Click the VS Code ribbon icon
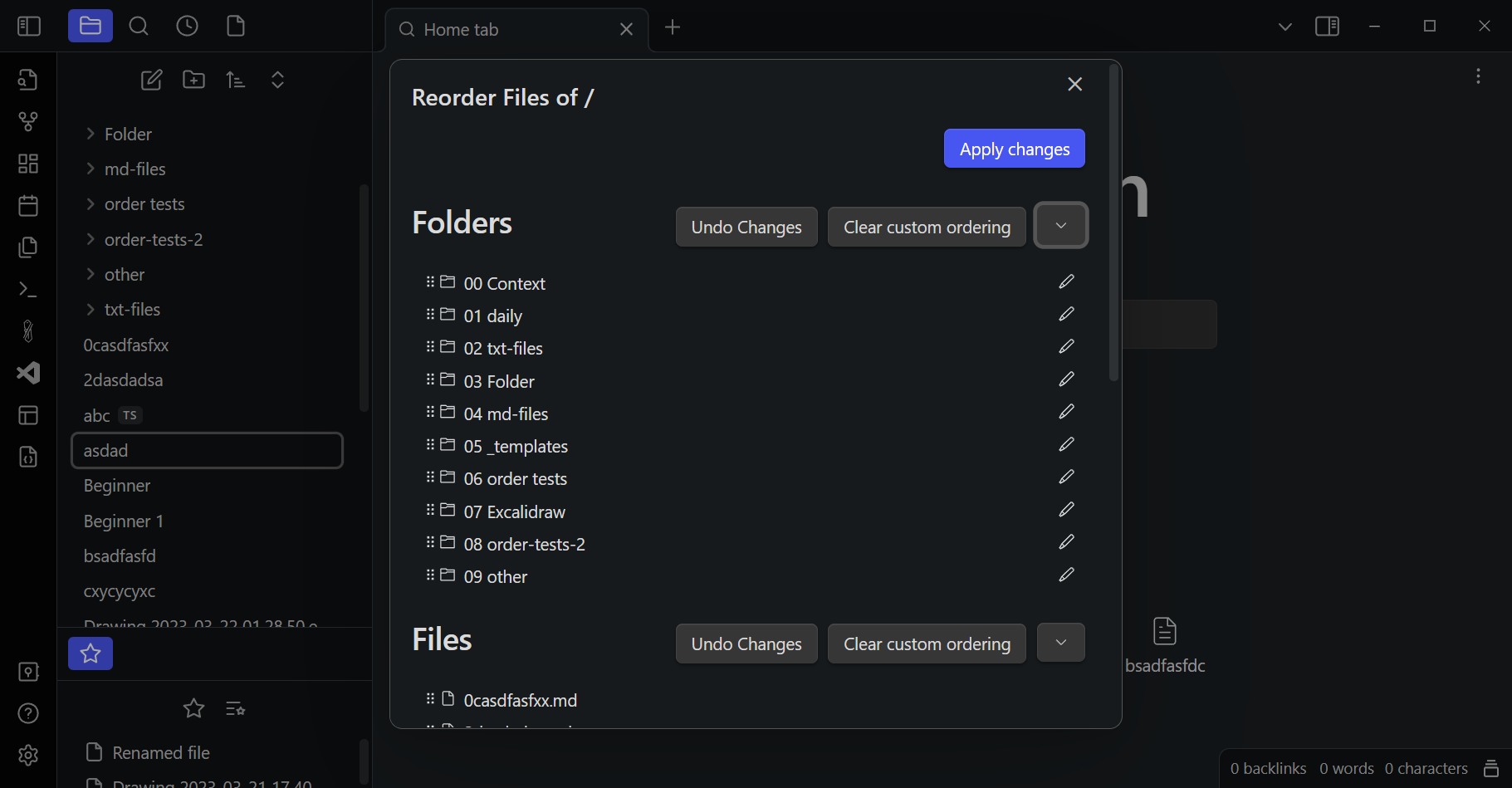This screenshot has width=1512, height=788. (x=28, y=373)
